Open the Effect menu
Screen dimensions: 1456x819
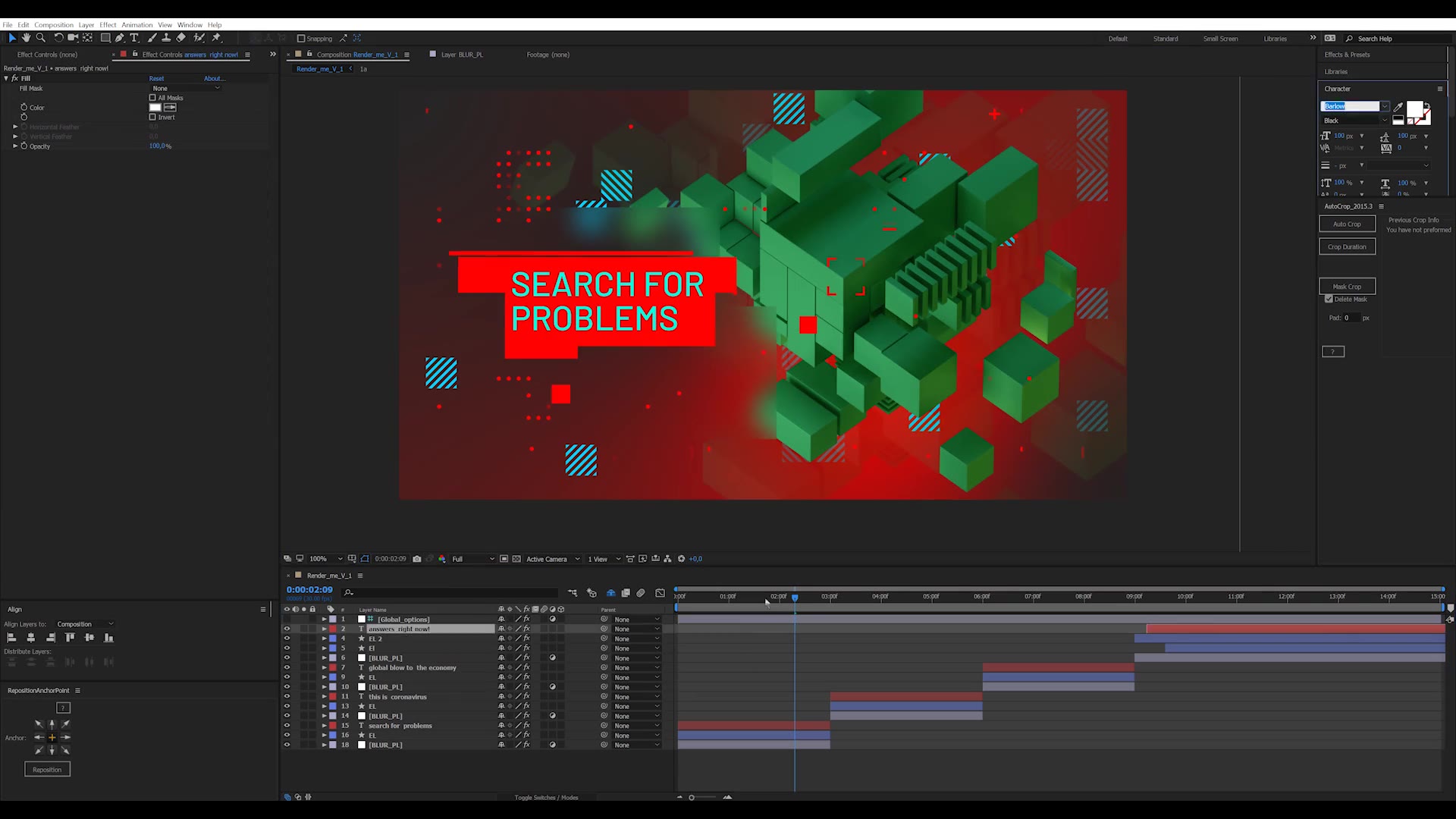108,25
